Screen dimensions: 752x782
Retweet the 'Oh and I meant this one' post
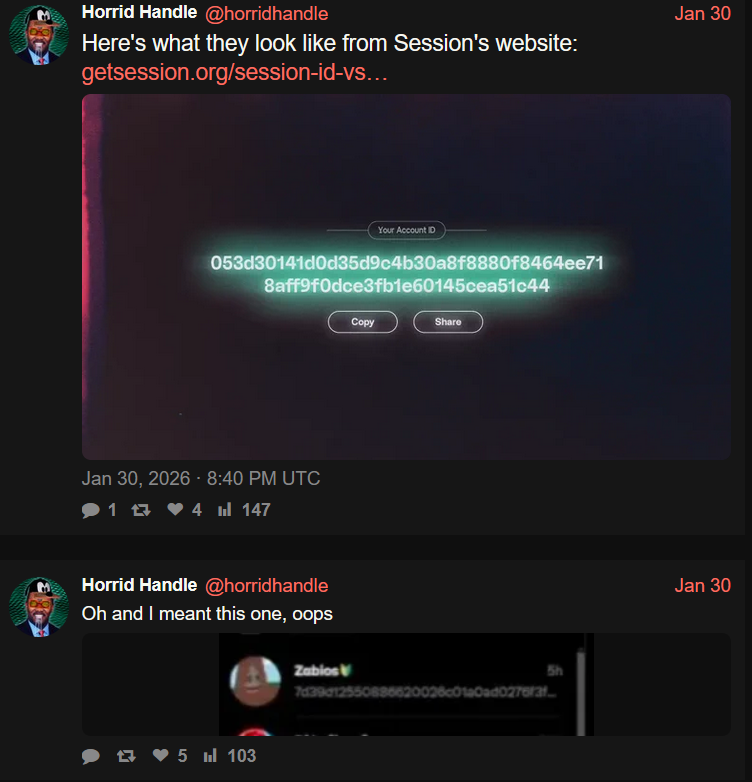(x=126, y=756)
